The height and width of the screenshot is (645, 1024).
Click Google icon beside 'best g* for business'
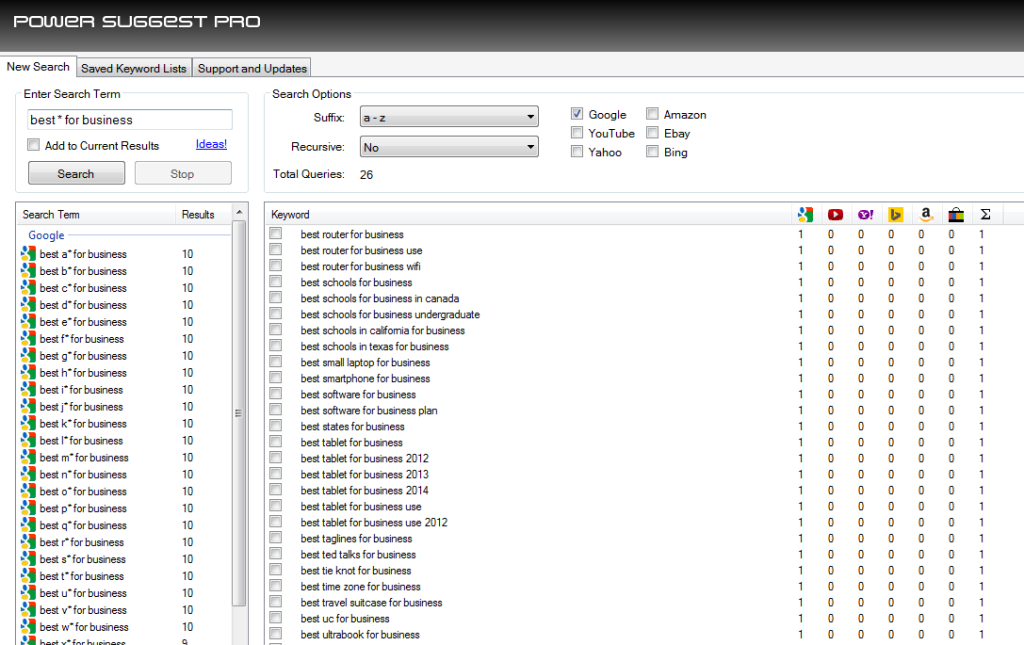coord(28,356)
